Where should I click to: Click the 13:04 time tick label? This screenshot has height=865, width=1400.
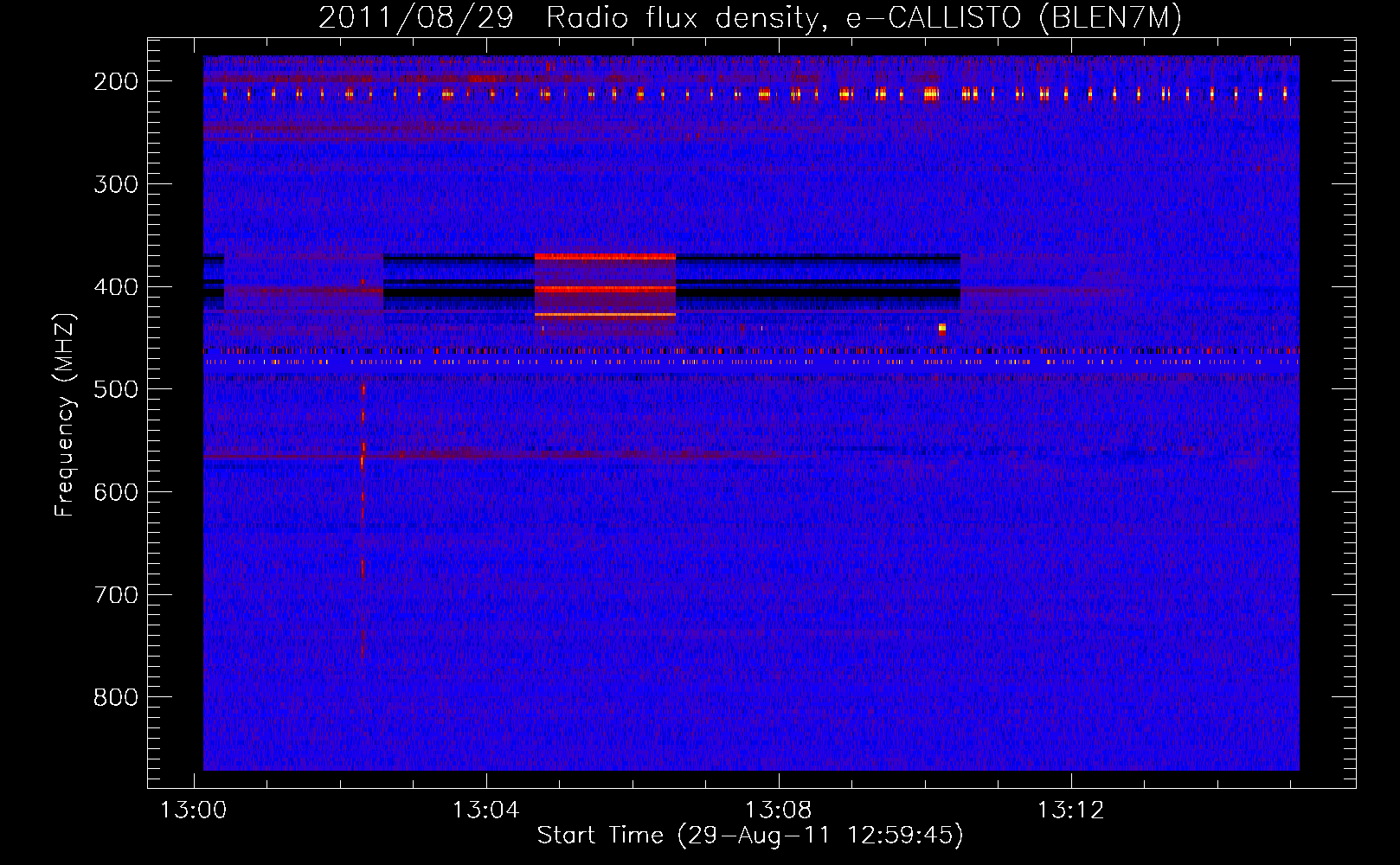click(485, 810)
